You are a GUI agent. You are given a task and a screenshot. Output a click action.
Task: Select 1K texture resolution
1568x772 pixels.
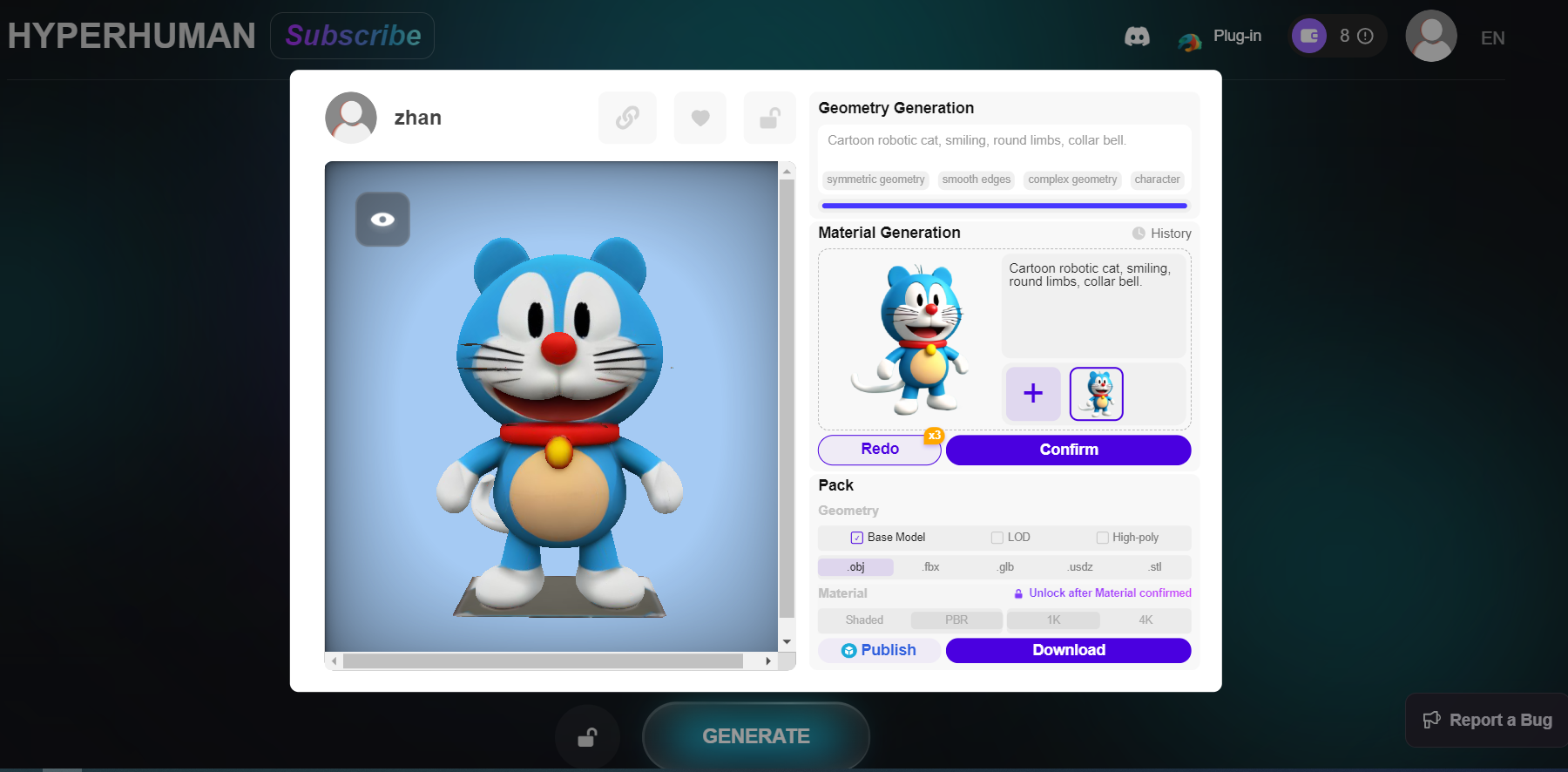click(1053, 620)
